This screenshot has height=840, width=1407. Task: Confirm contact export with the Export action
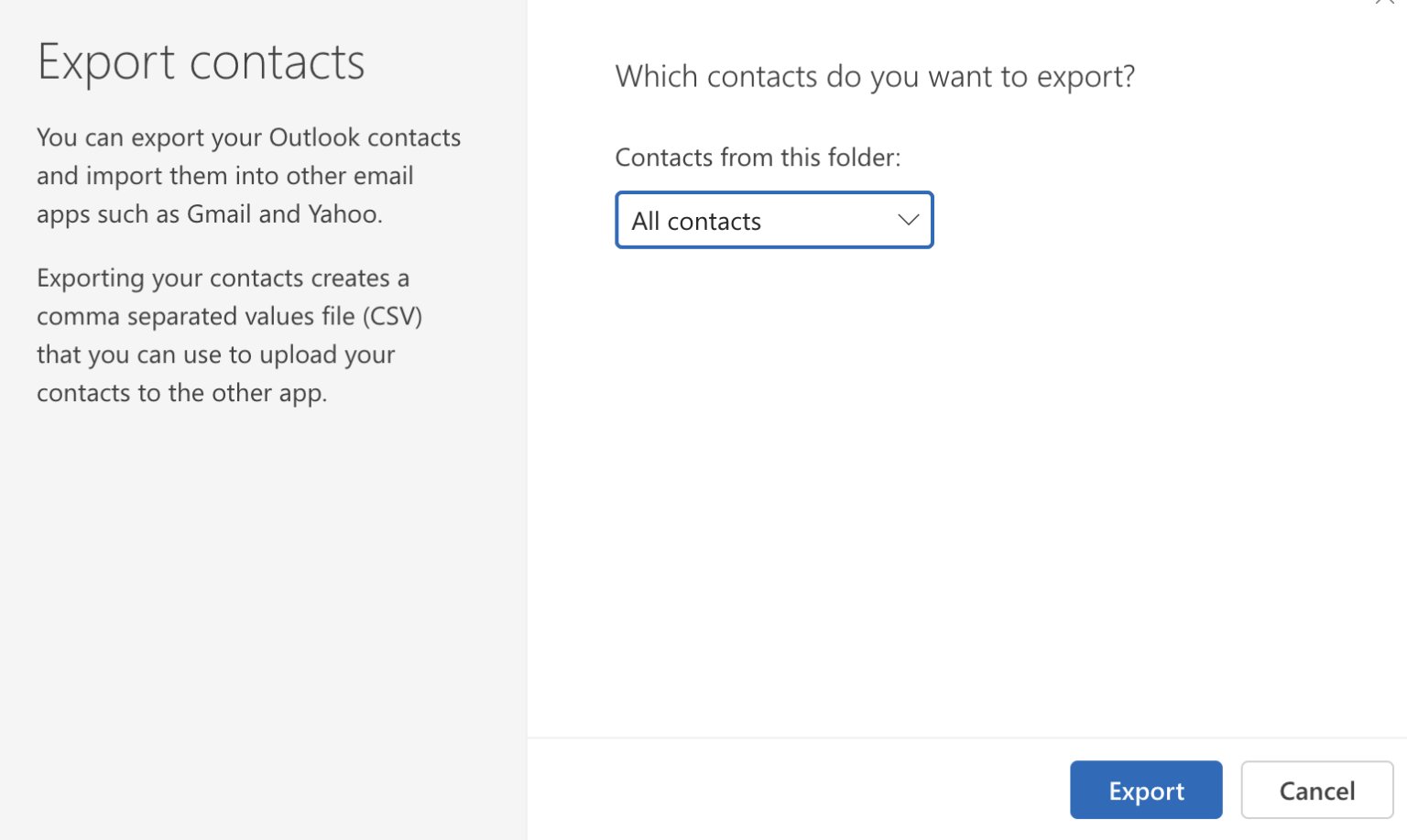(x=1145, y=790)
